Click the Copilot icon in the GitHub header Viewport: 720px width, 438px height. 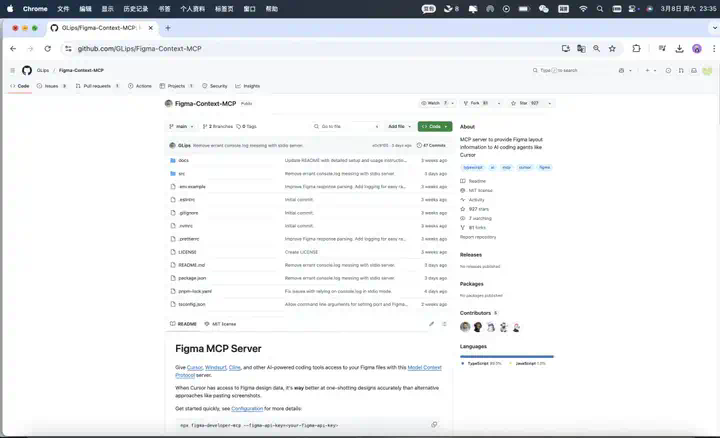(x=621, y=70)
